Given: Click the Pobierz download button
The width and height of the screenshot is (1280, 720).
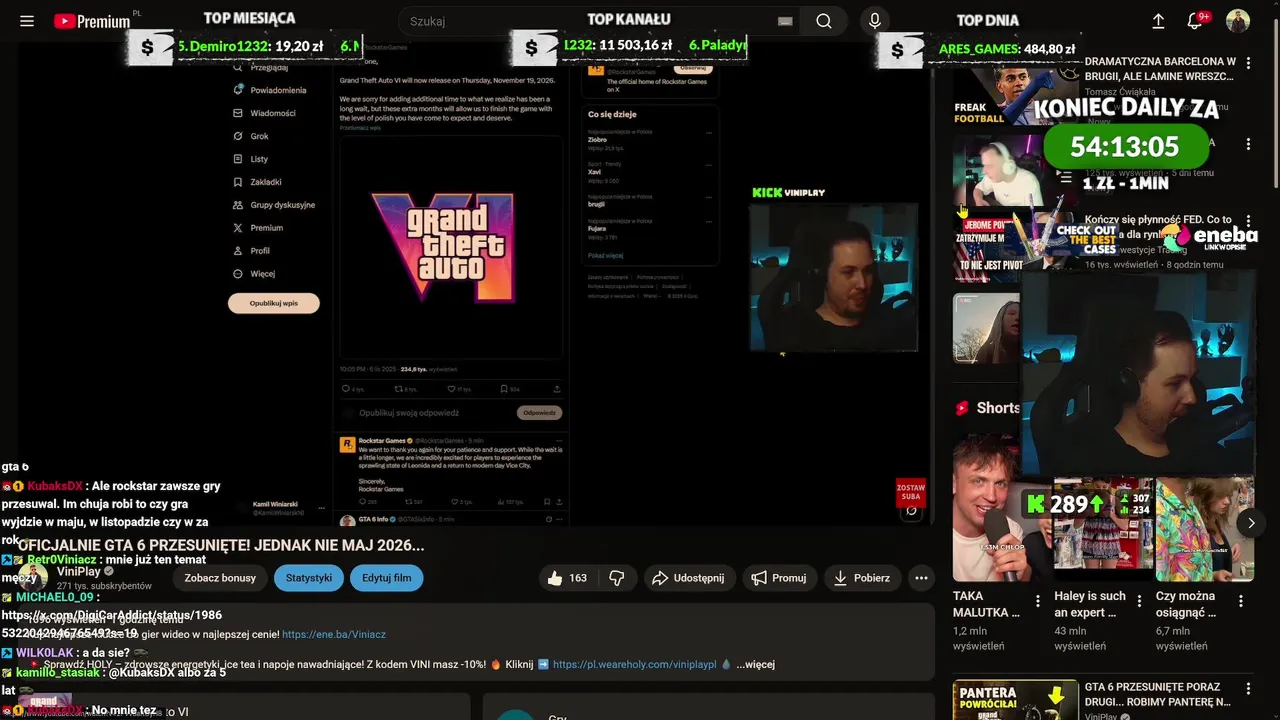Looking at the screenshot, I should click(861, 578).
